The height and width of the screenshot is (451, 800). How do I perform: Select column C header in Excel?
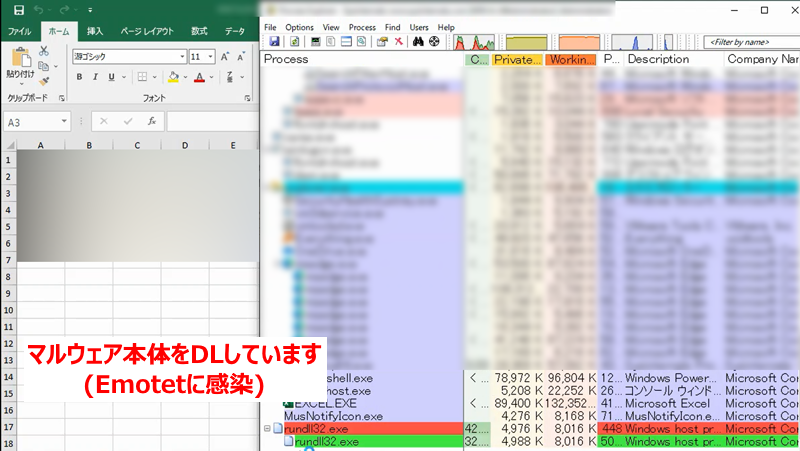pos(137,145)
